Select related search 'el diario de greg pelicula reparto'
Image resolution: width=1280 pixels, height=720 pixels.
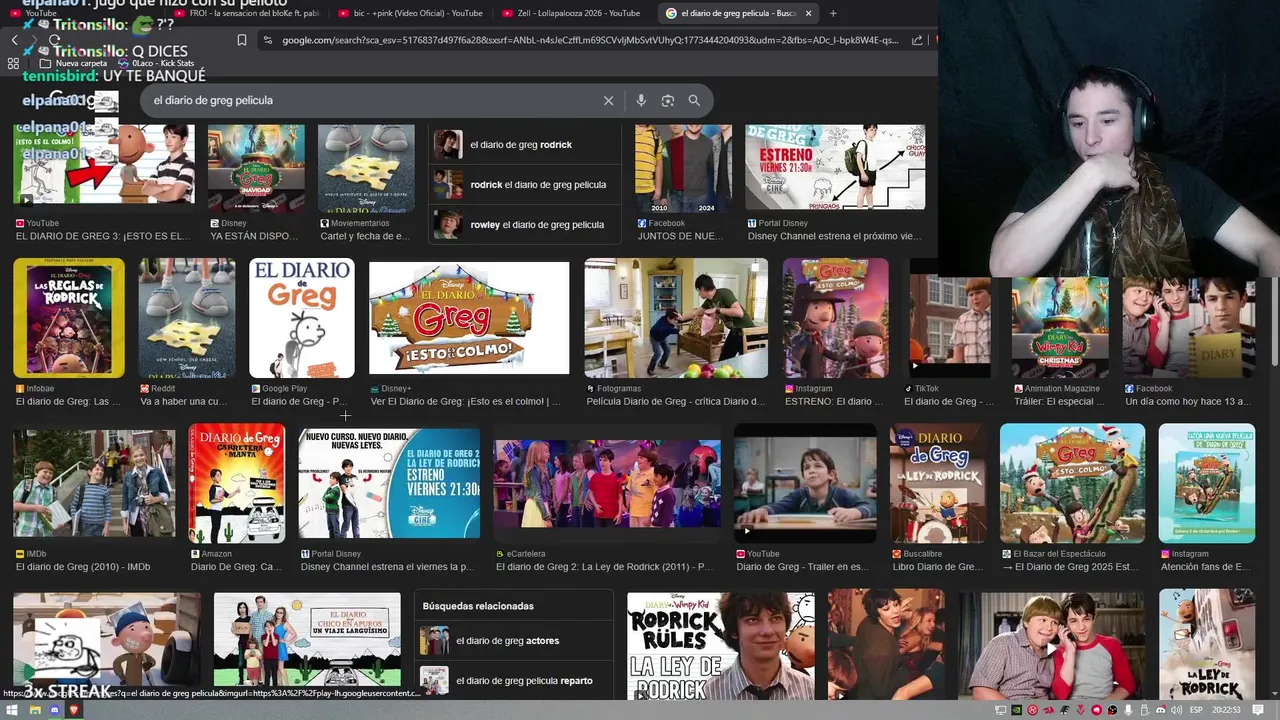(x=513, y=680)
